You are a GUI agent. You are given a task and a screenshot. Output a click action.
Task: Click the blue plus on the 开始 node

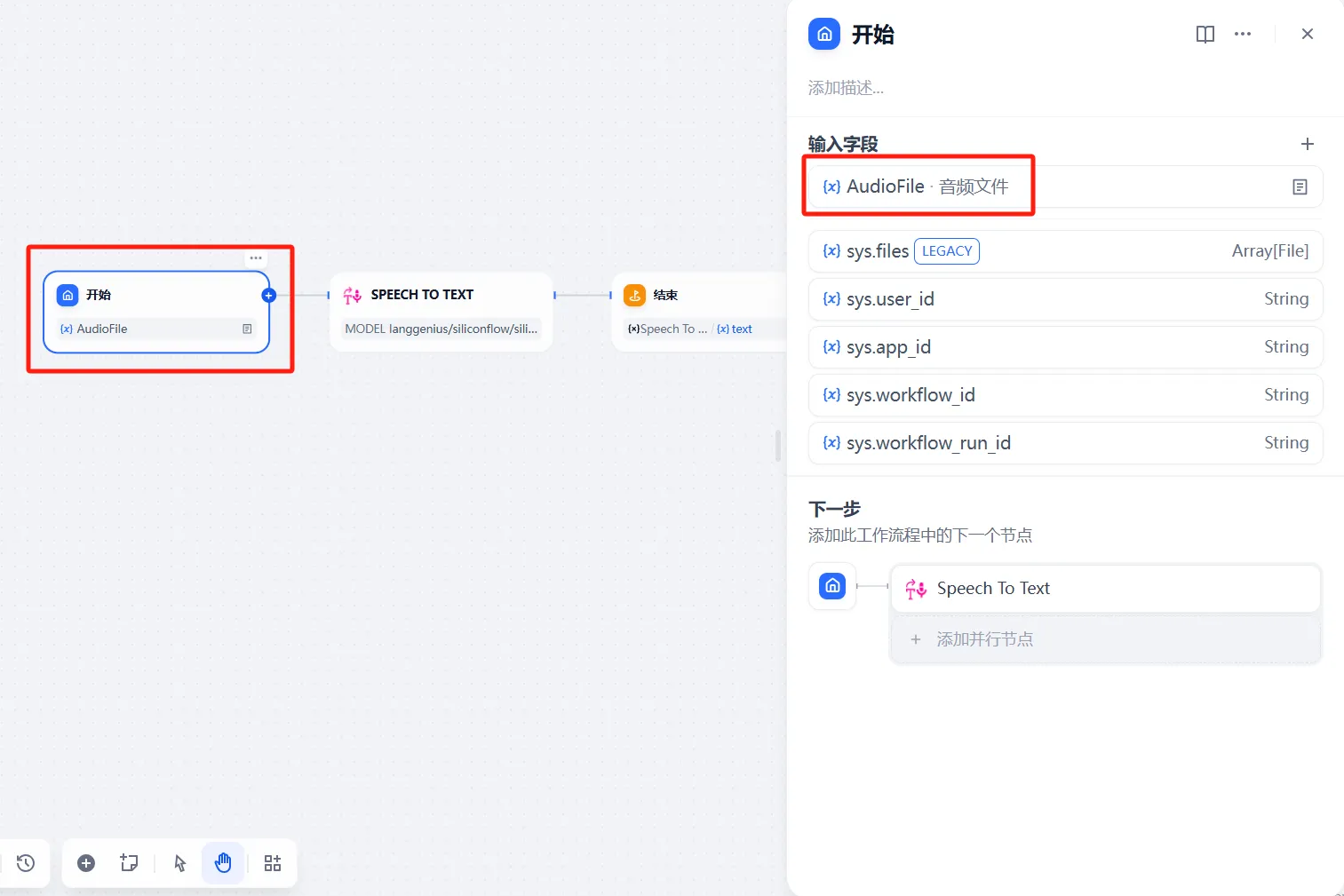click(268, 295)
